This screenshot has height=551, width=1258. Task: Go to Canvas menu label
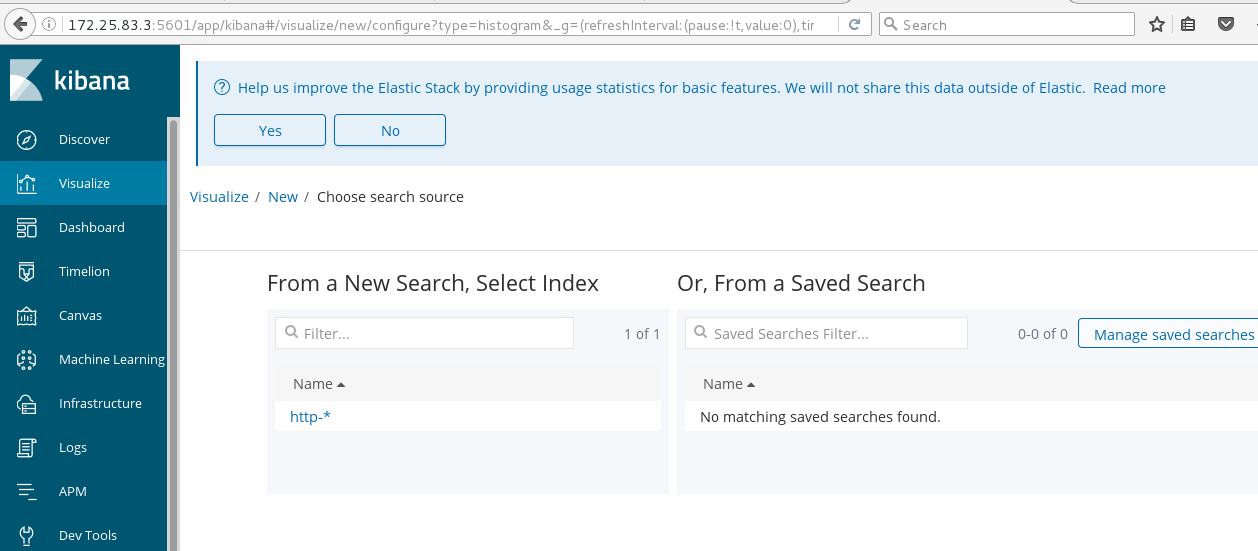[80, 315]
